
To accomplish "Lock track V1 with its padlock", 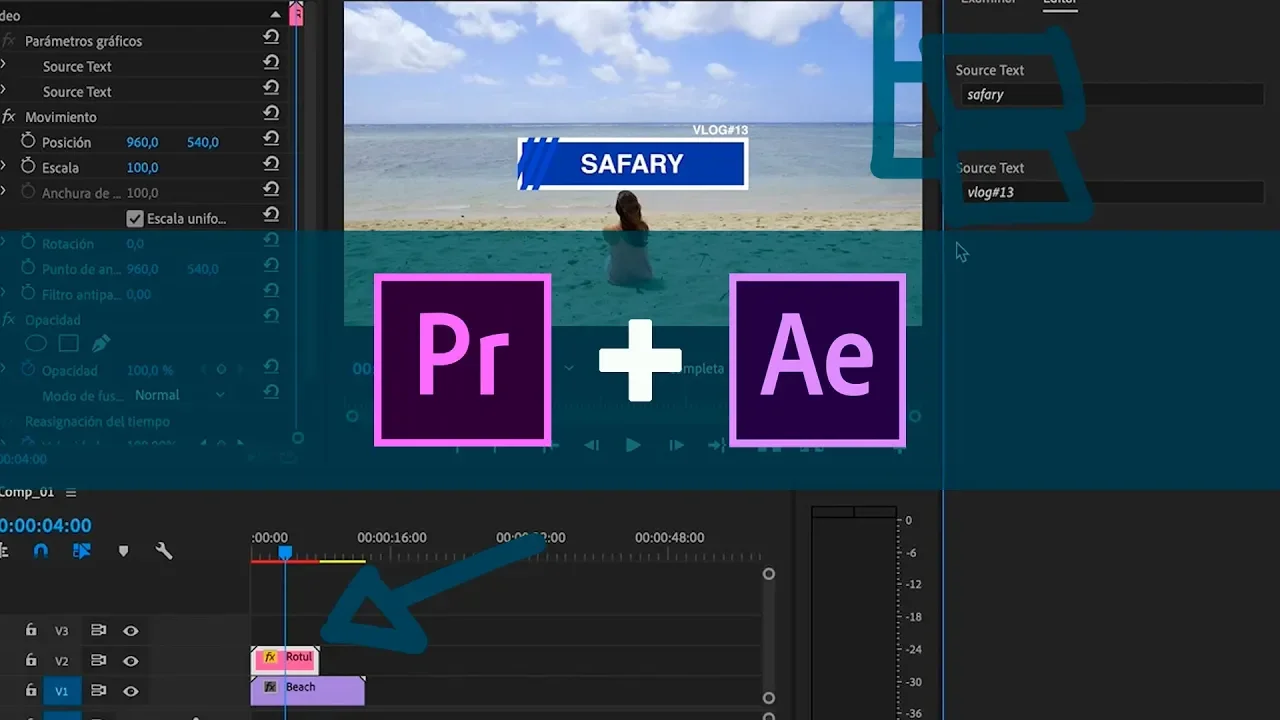I will pyautogui.click(x=31, y=690).
